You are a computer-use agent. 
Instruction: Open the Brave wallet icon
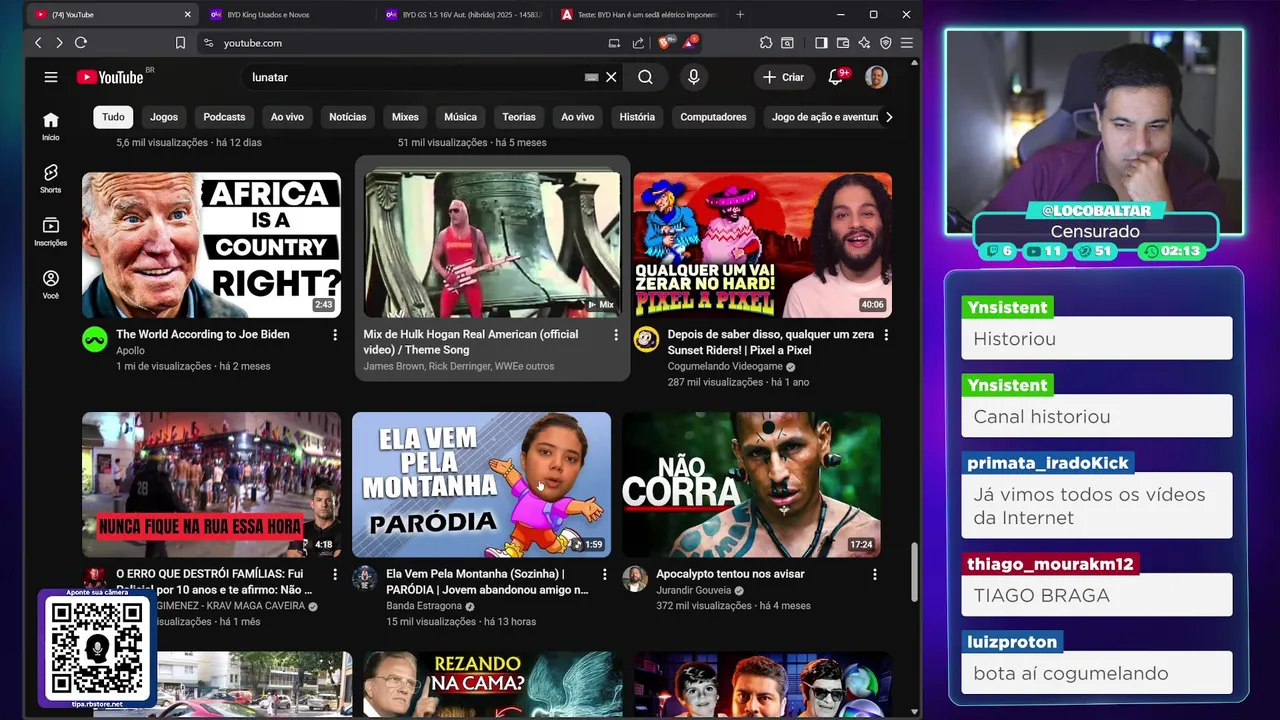[843, 43]
